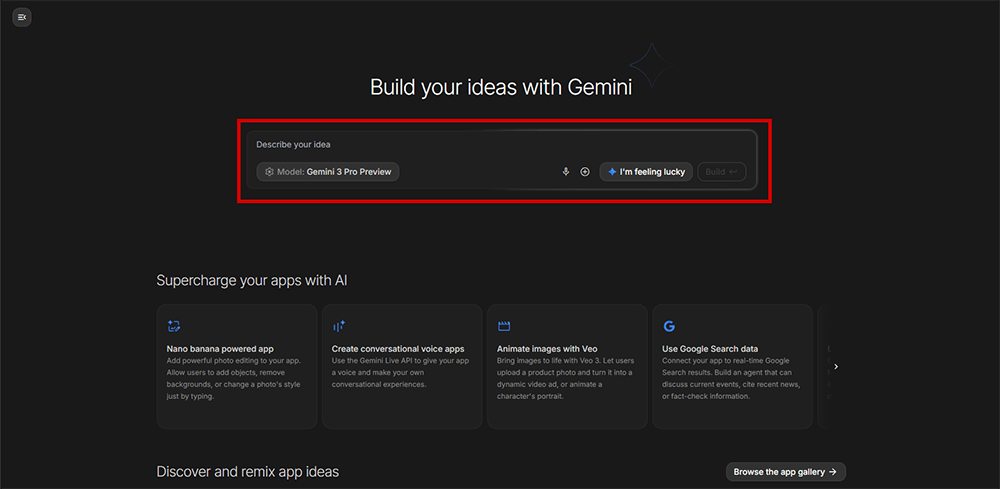1000x489 pixels.
Task: Click the Nano banana photo edit icon
Action: click(x=173, y=326)
